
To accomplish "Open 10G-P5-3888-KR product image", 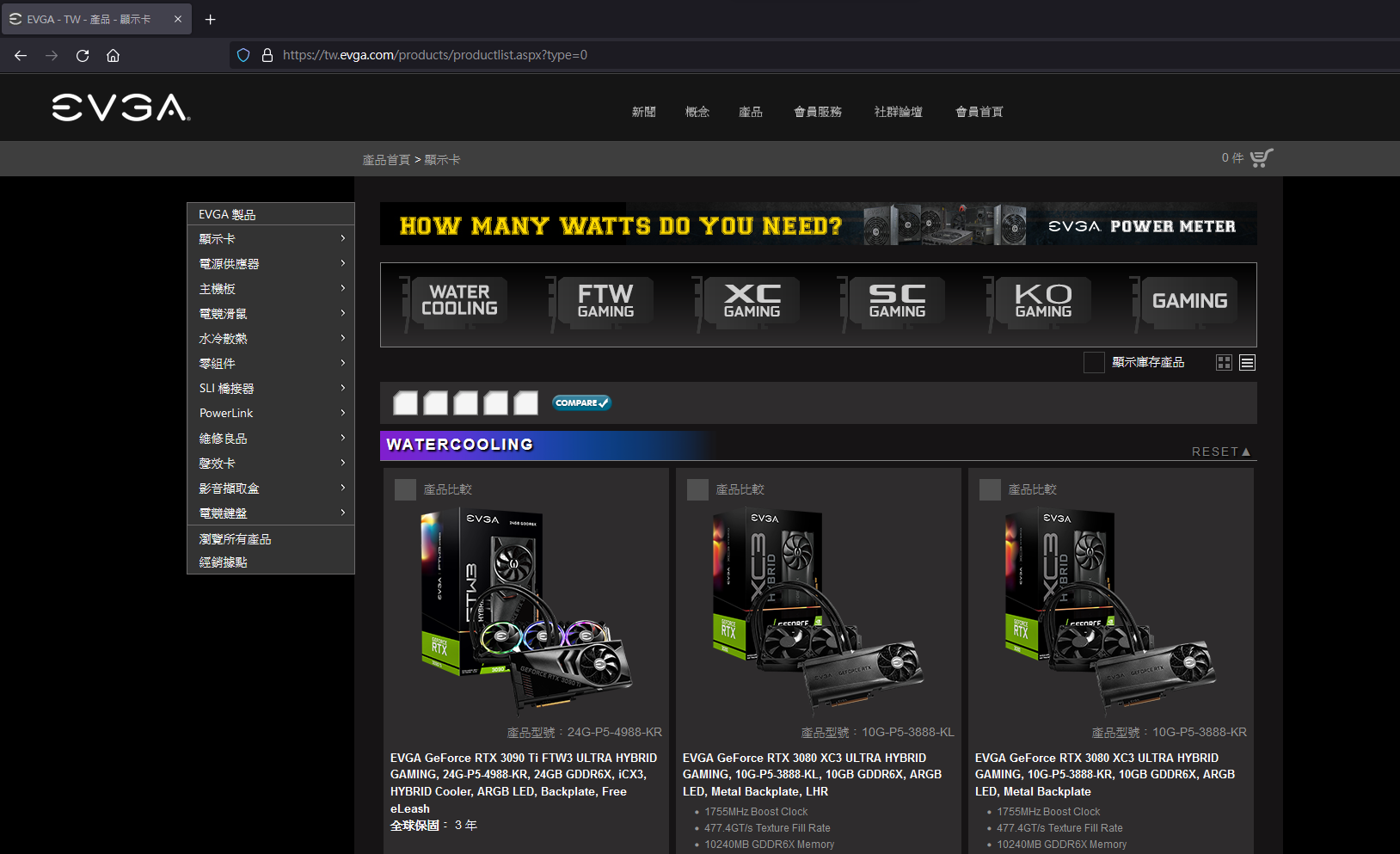I will (x=1110, y=611).
